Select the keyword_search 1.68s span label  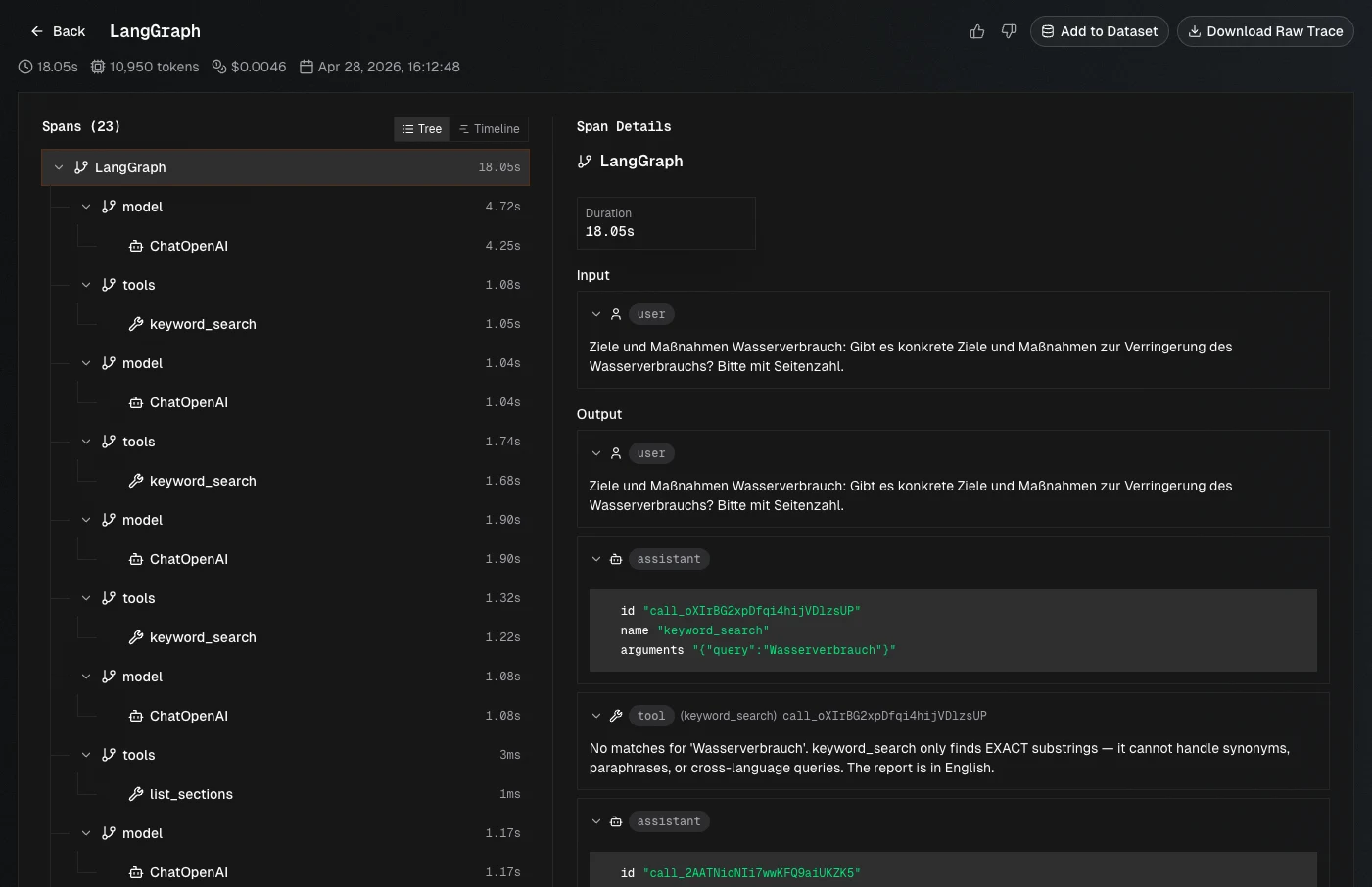click(x=203, y=481)
